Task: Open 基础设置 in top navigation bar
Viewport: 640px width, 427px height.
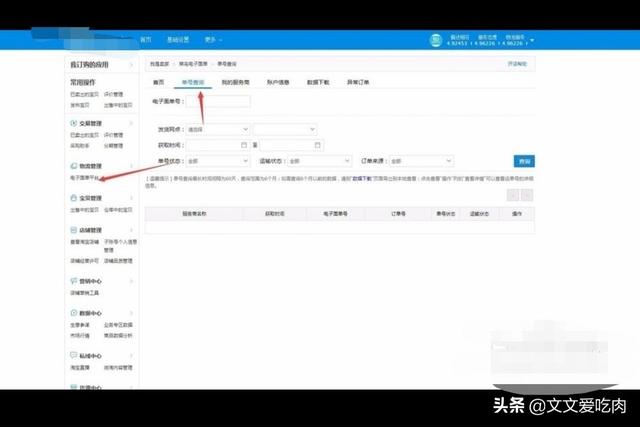Action: point(179,39)
